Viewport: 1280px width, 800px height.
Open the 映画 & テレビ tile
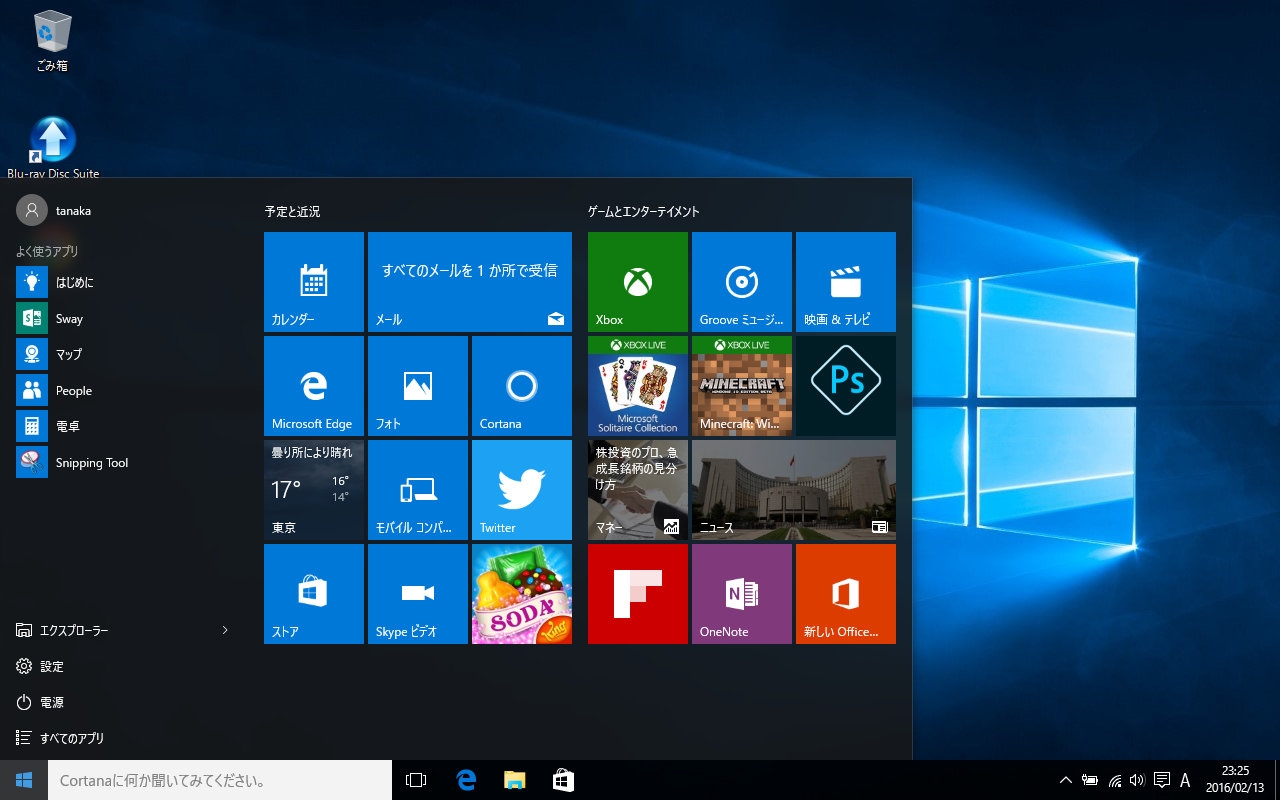(x=846, y=282)
